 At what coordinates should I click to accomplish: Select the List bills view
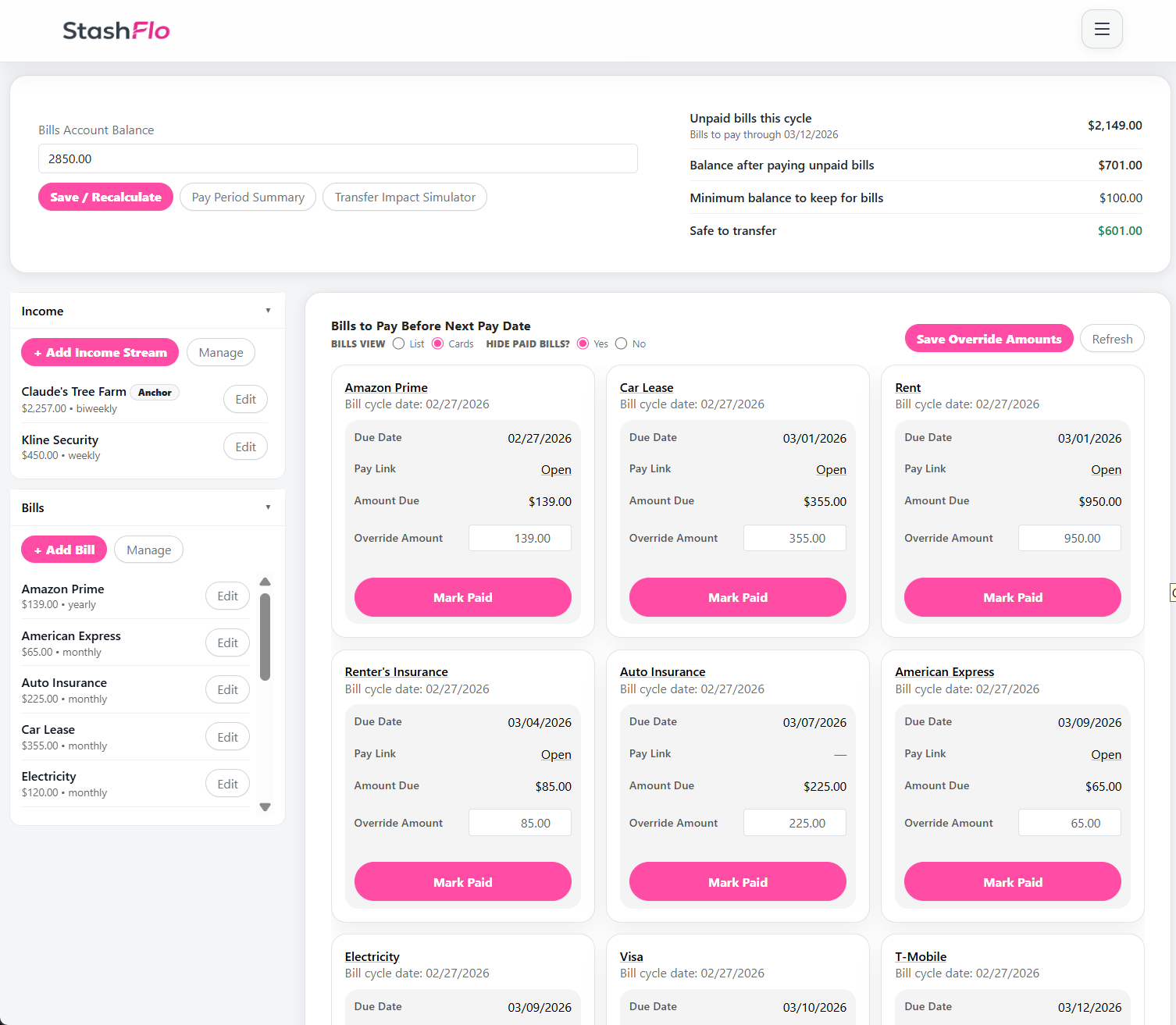pos(399,343)
